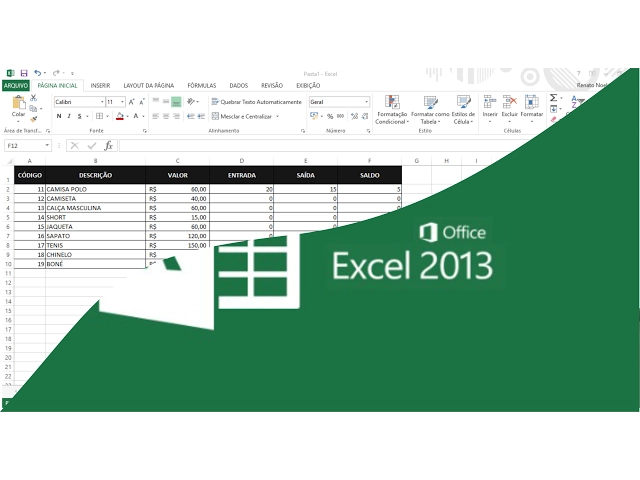The image size is (640, 480).
Task: Click the Undo arrow icon
Action: coord(37,73)
